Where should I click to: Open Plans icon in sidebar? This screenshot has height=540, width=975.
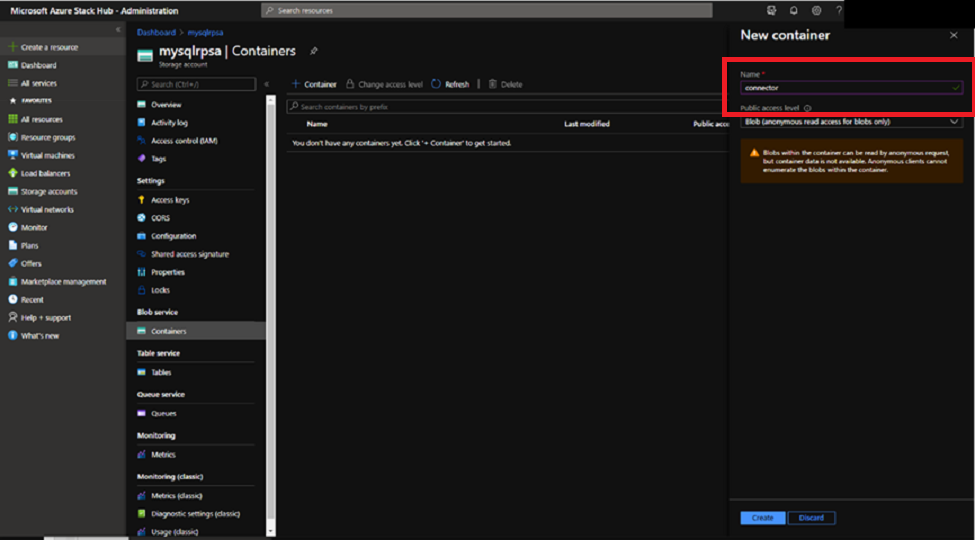(12, 246)
